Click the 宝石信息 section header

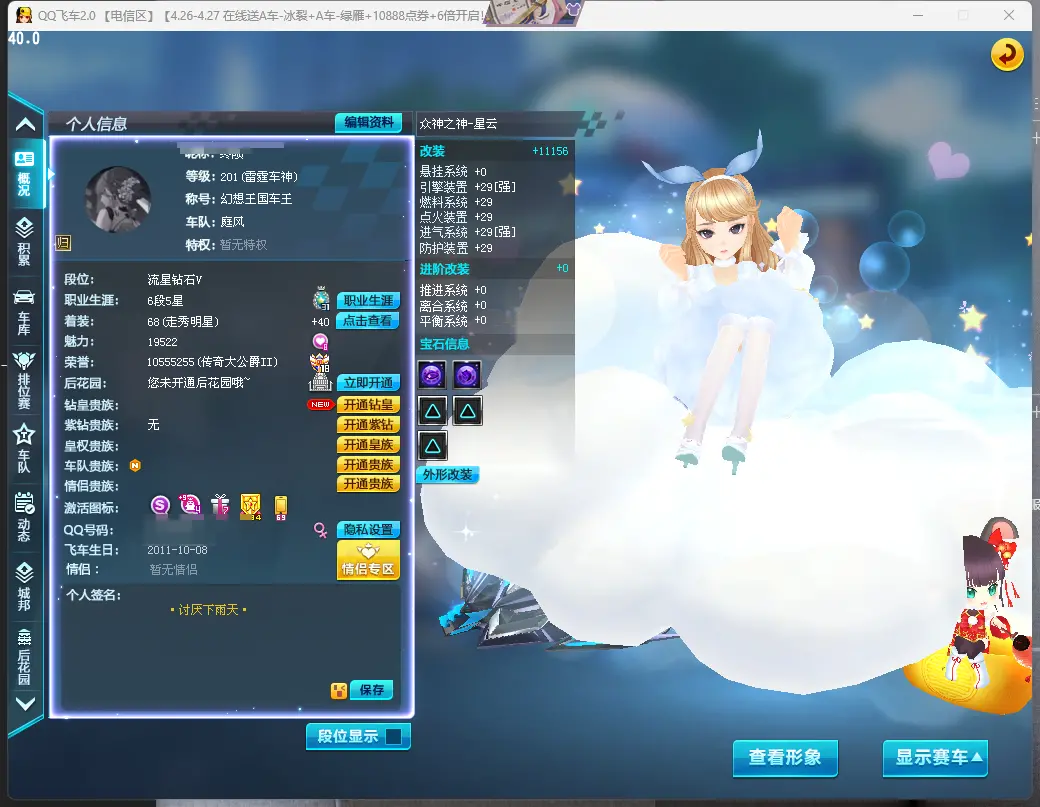[444, 343]
